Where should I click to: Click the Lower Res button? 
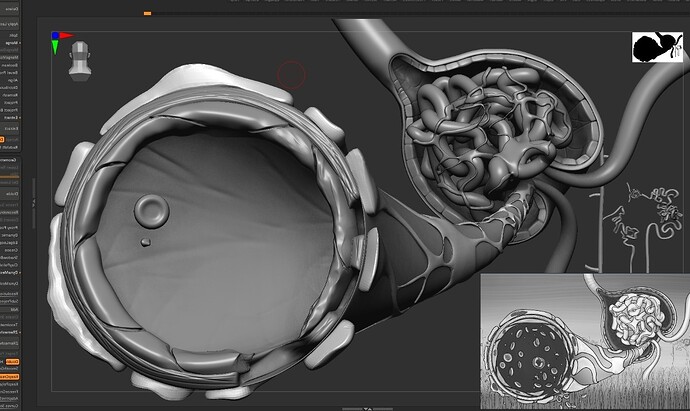point(10,168)
